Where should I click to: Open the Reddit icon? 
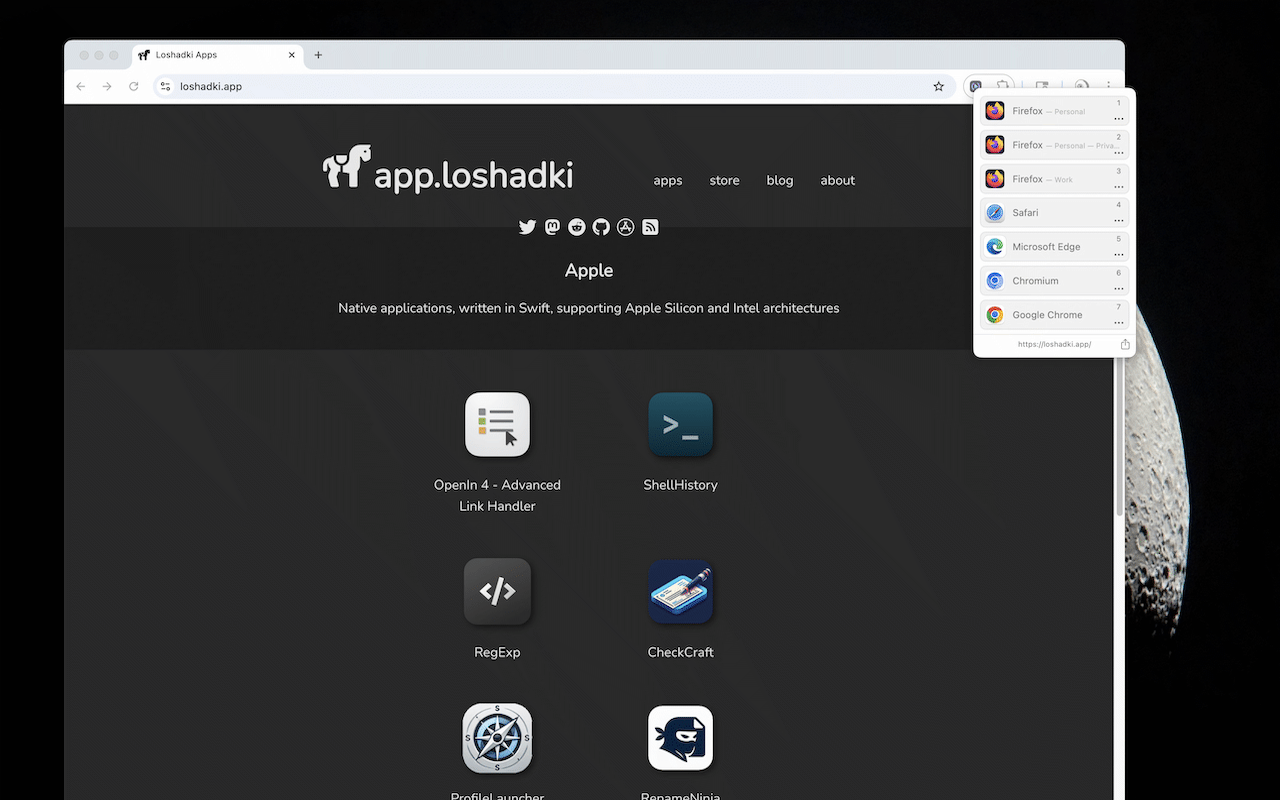(x=576, y=227)
